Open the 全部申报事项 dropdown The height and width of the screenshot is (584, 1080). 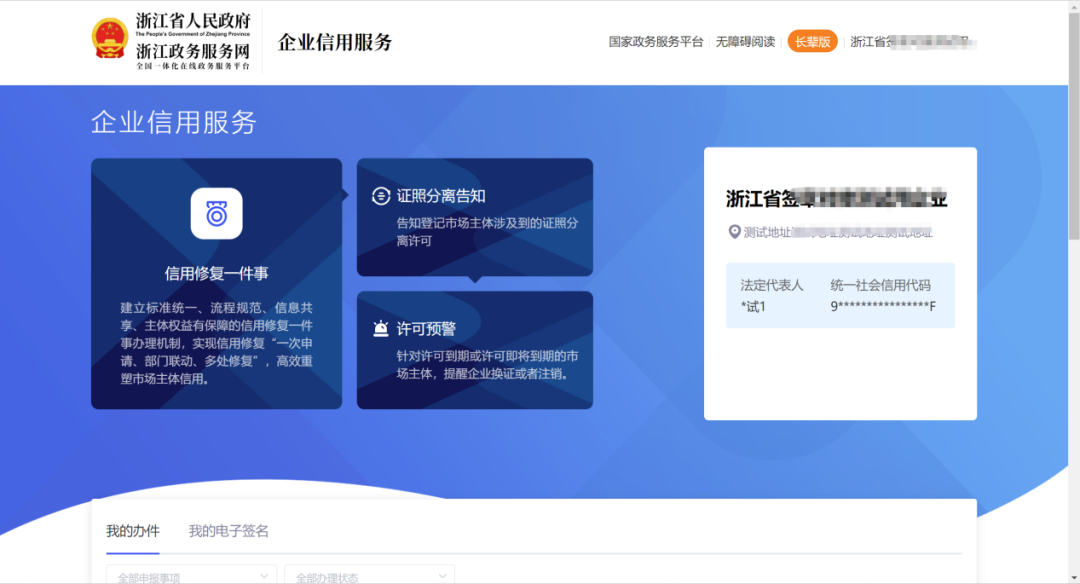click(x=191, y=576)
